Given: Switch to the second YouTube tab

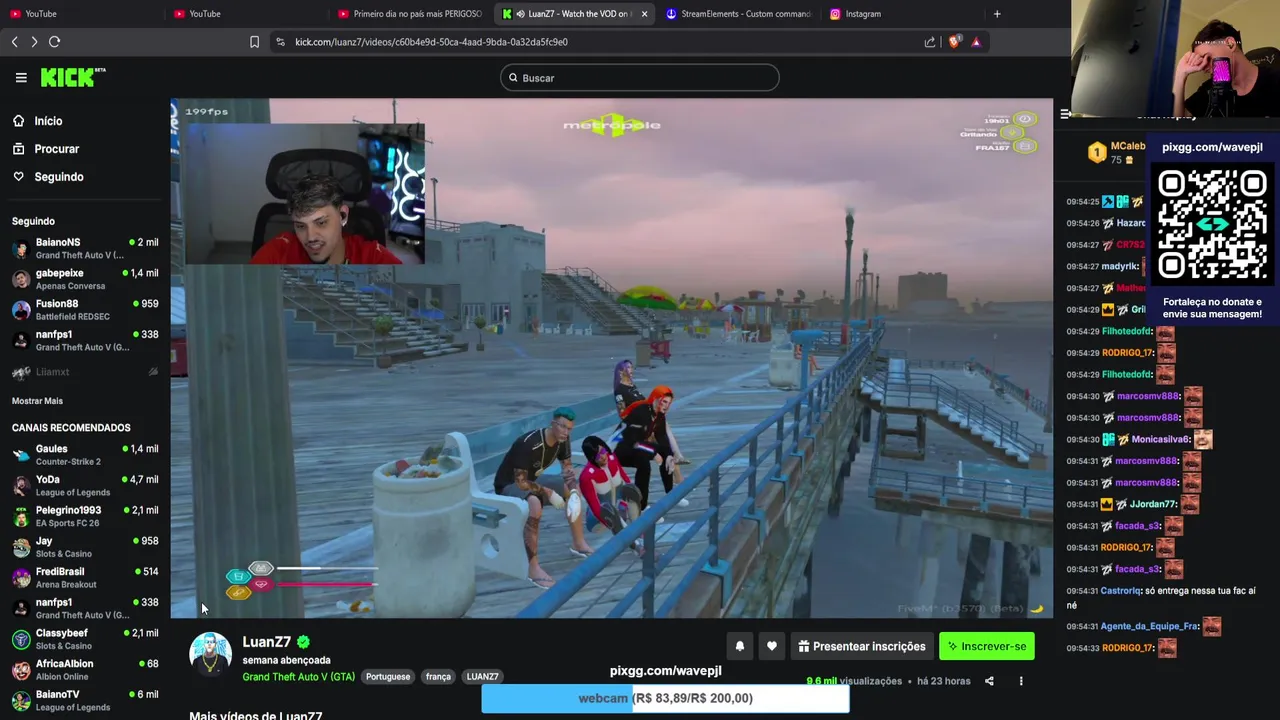Looking at the screenshot, I should click(x=245, y=14).
